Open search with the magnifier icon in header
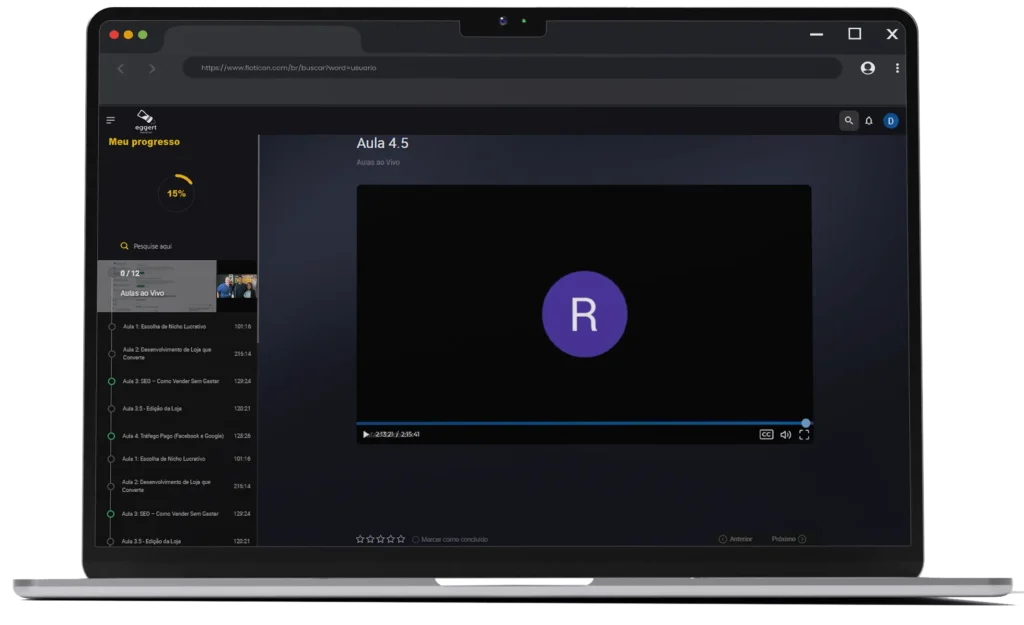1024x625 pixels. coord(848,121)
